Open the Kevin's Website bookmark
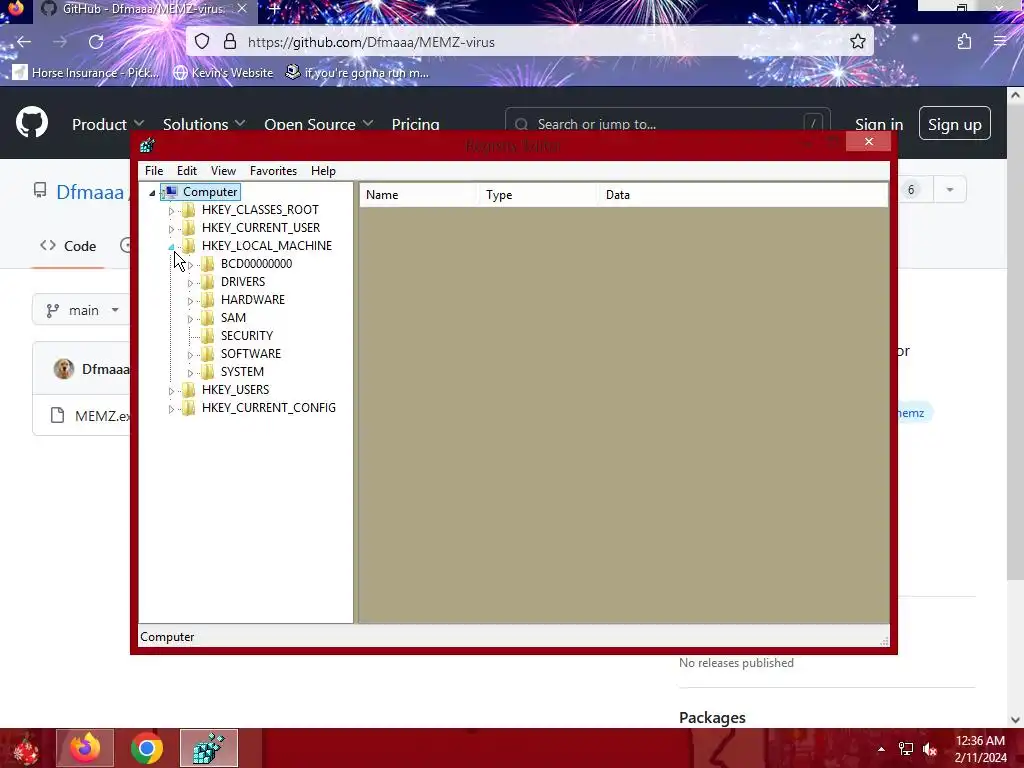The height and width of the screenshot is (768, 1024). (x=223, y=72)
